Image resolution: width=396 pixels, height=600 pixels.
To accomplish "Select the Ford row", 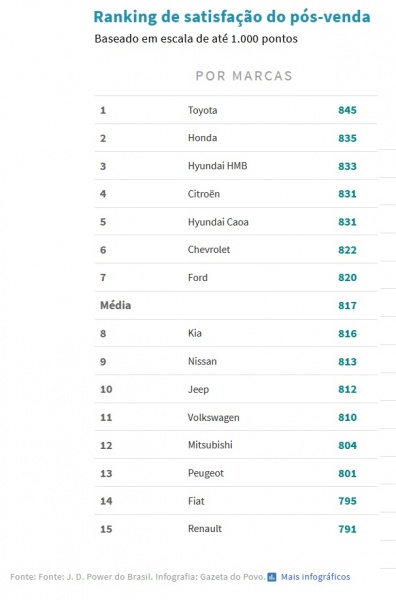I will tap(236, 278).
